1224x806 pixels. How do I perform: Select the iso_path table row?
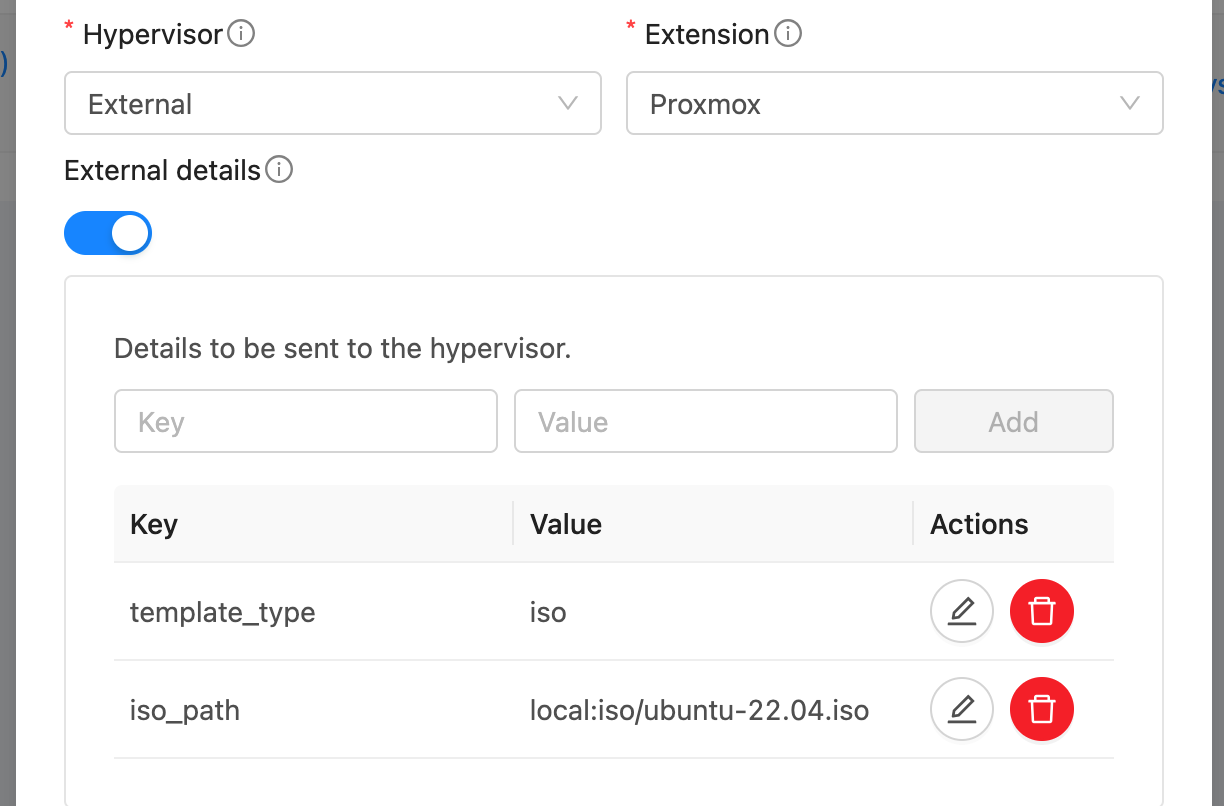pyautogui.click(x=400, y=709)
